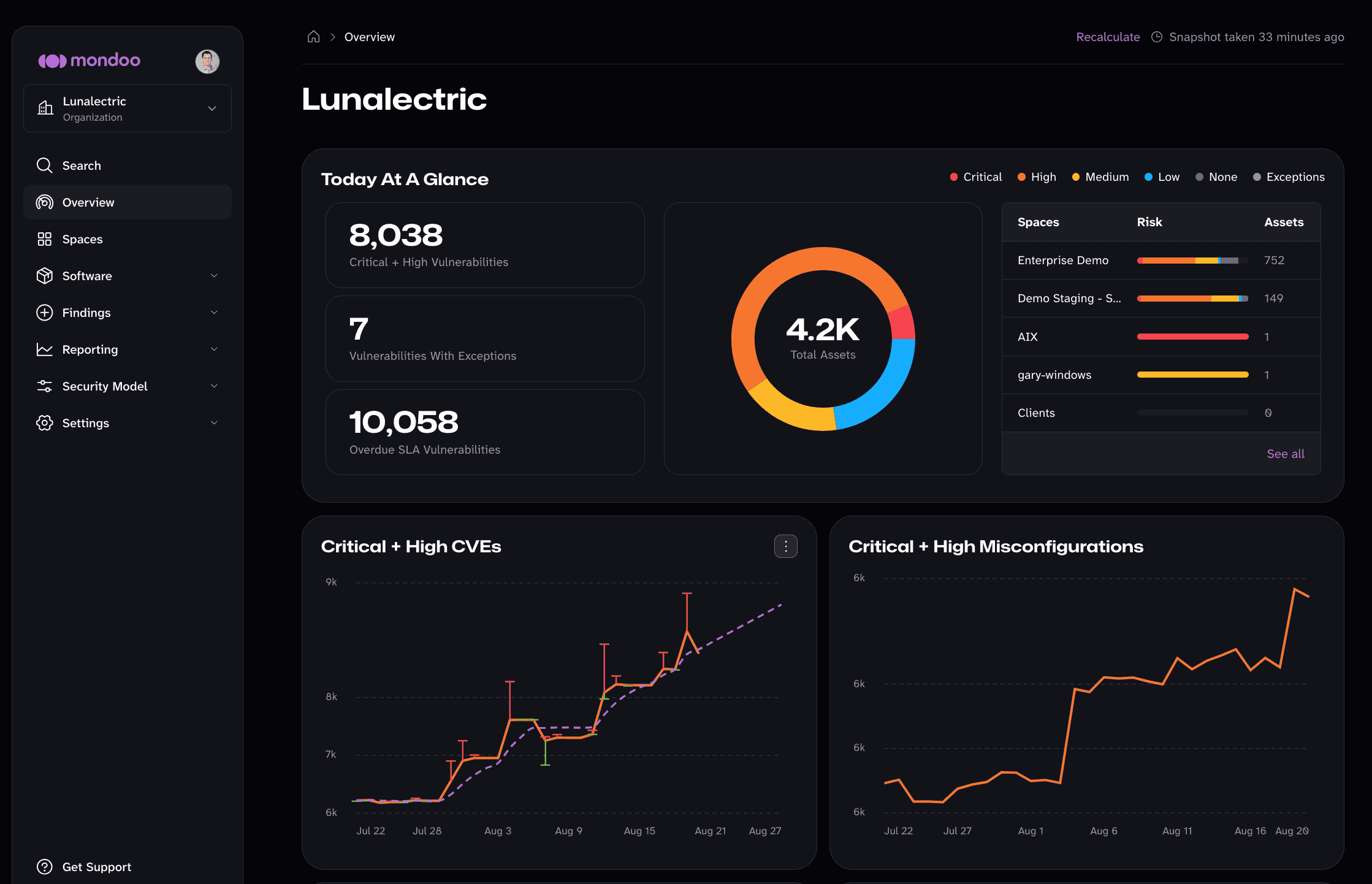Open Security Model in the sidebar

(128, 386)
